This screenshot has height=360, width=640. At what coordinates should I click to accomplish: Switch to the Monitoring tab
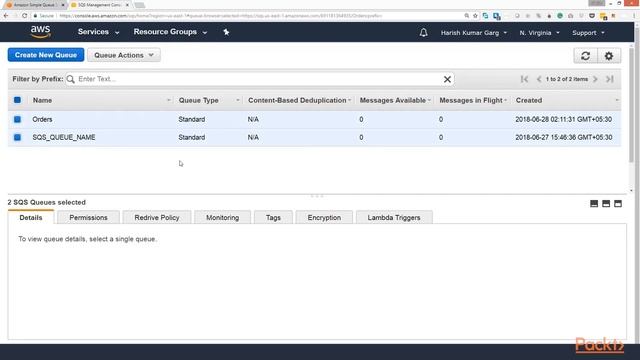point(222,218)
